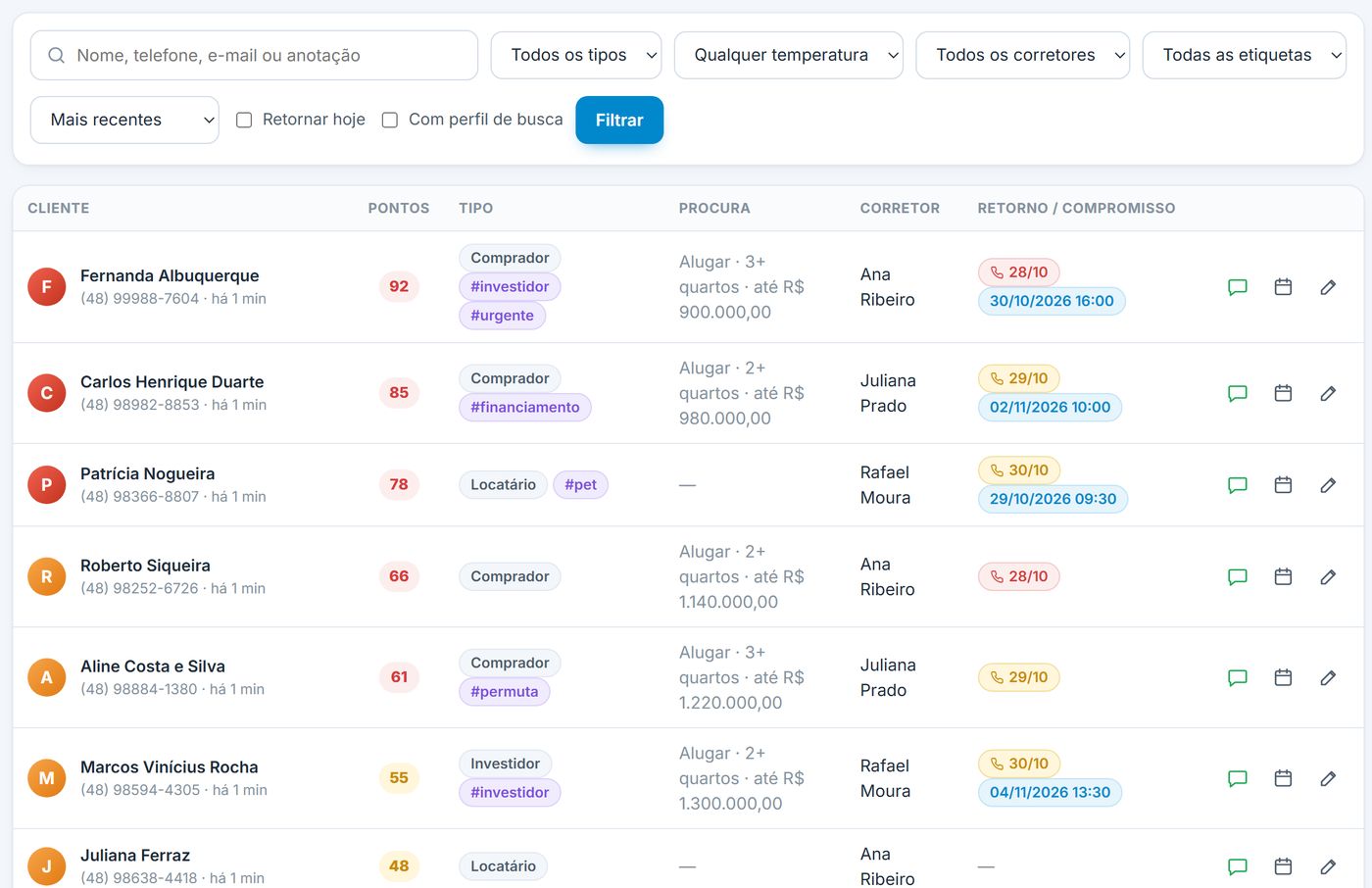Click the #financiamento tag
This screenshot has width=1372, height=888.
[524, 407]
